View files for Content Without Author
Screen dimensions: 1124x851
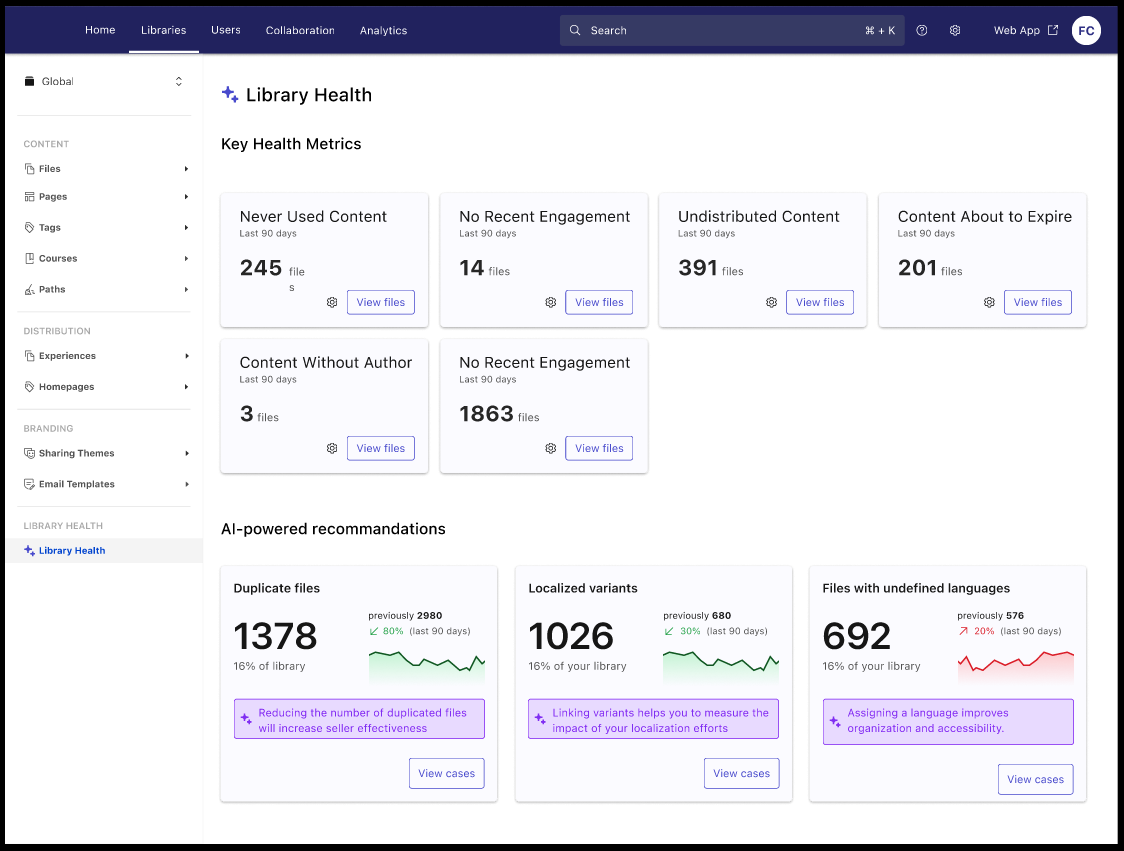pyautogui.click(x=381, y=448)
